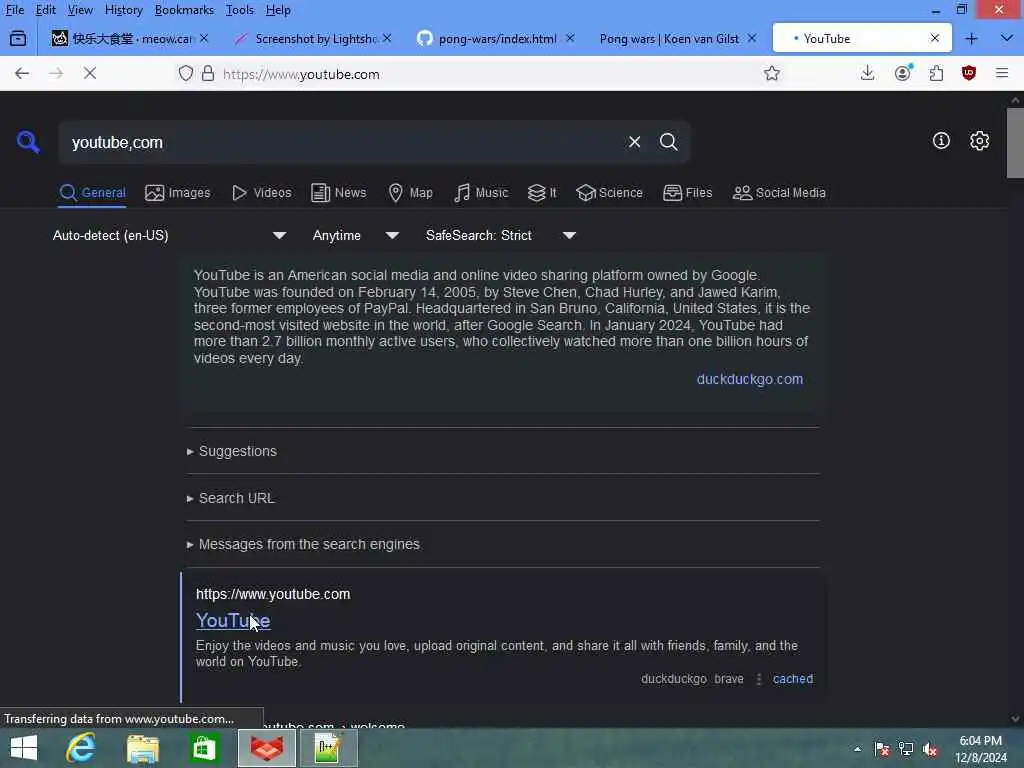
Task: Go back with browser back arrow
Action: click(x=22, y=74)
